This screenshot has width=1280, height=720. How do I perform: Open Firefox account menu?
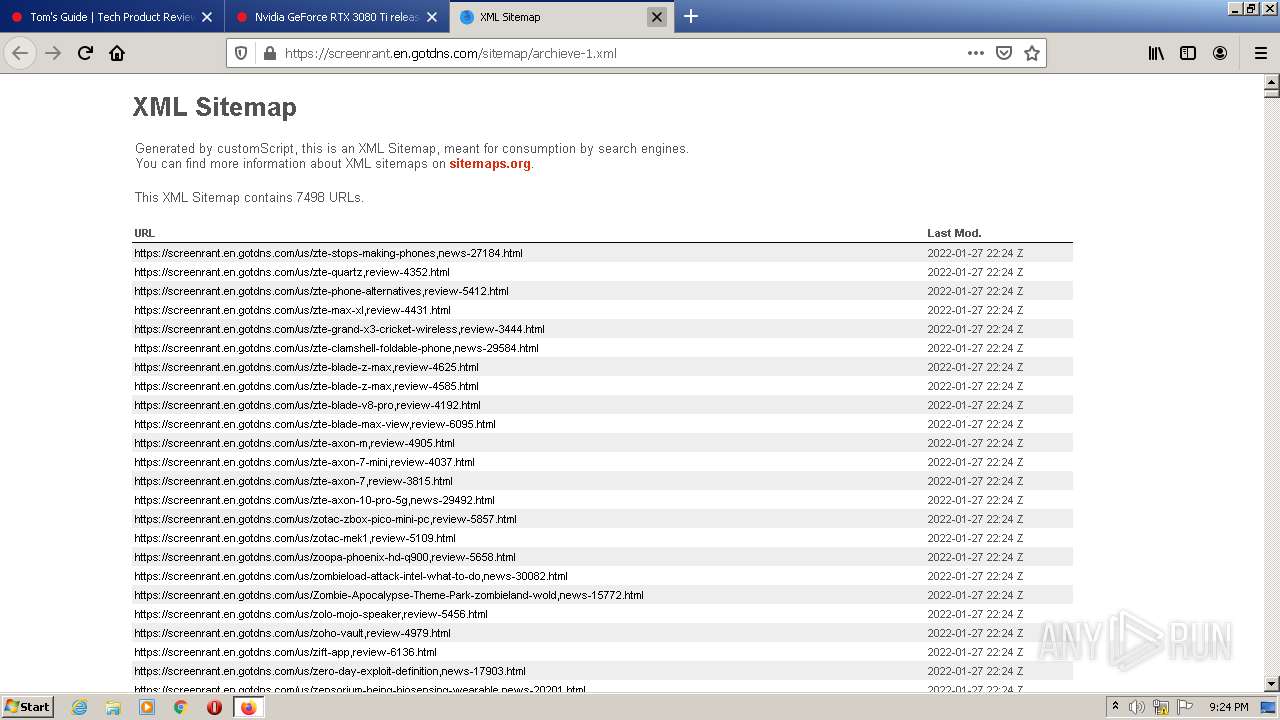point(1220,53)
